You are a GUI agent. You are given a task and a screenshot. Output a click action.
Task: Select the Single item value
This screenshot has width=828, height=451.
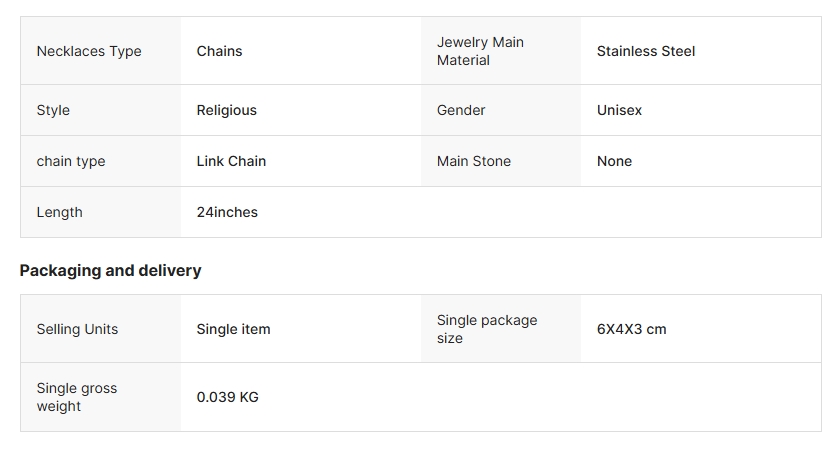pyautogui.click(x=233, y=329)
